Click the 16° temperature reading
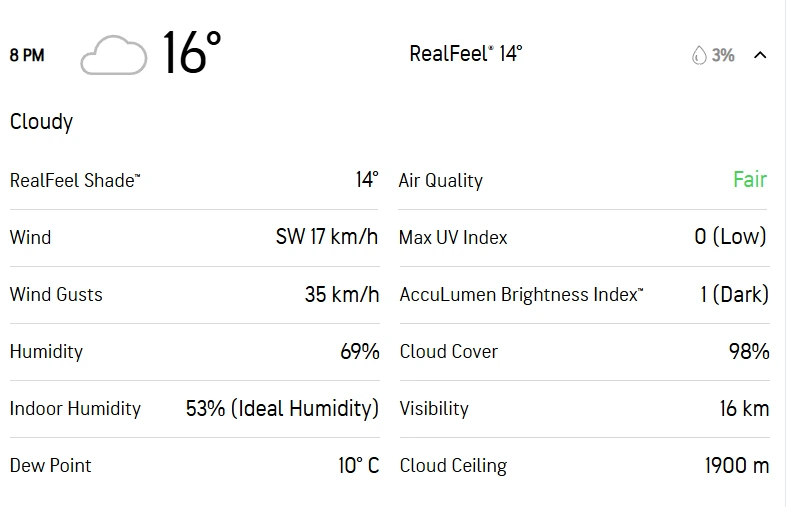 click(191, 53)
